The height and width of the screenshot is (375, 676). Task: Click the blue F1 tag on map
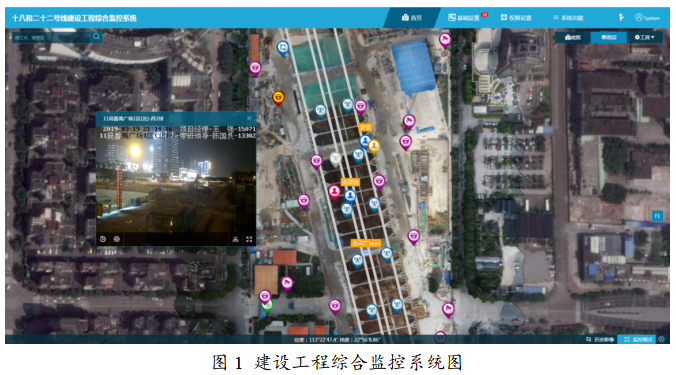[657, 216]
